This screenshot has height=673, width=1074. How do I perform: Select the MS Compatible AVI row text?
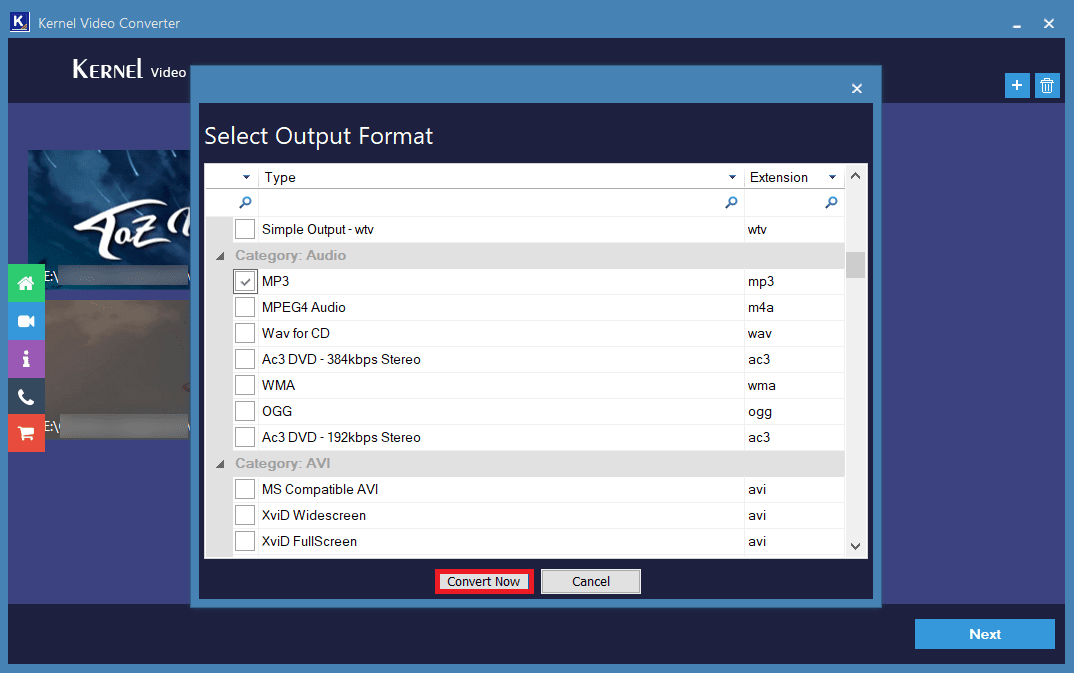tap(320, 490)
